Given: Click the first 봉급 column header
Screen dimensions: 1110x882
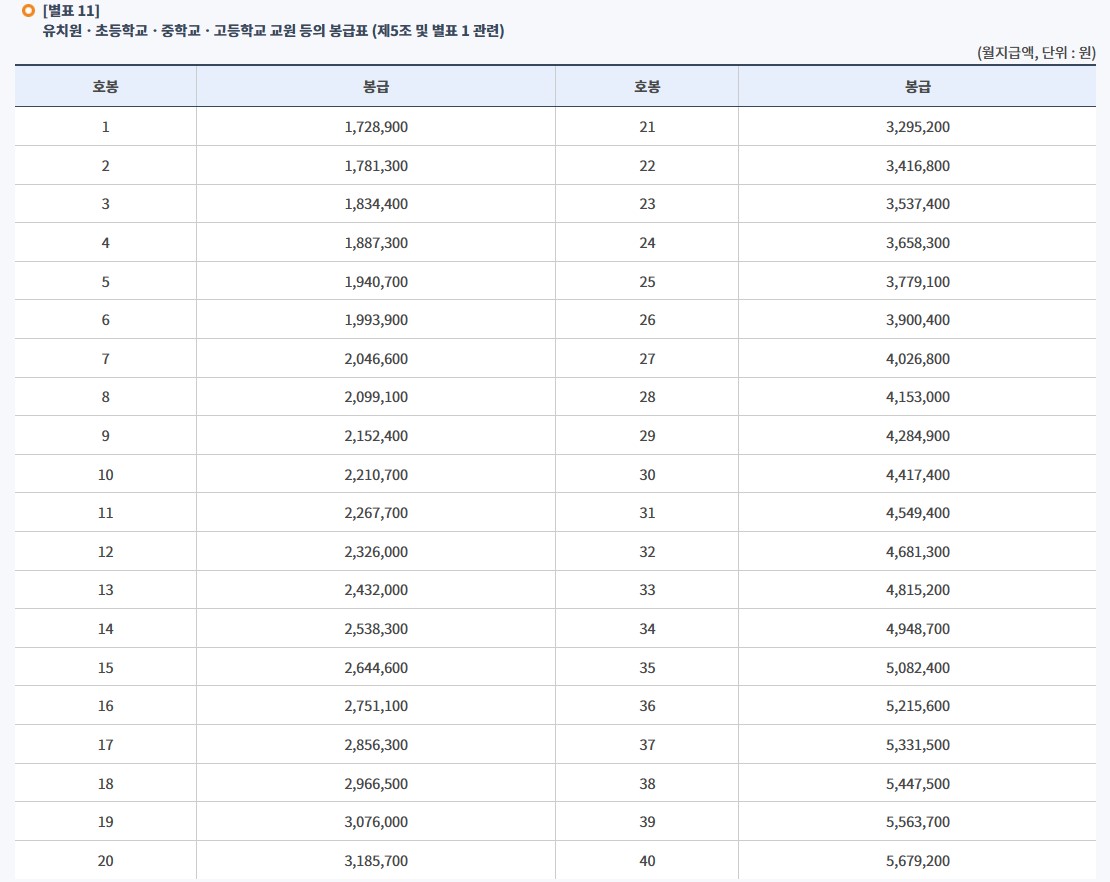Looking at the screenshot, I should [376, 86].
